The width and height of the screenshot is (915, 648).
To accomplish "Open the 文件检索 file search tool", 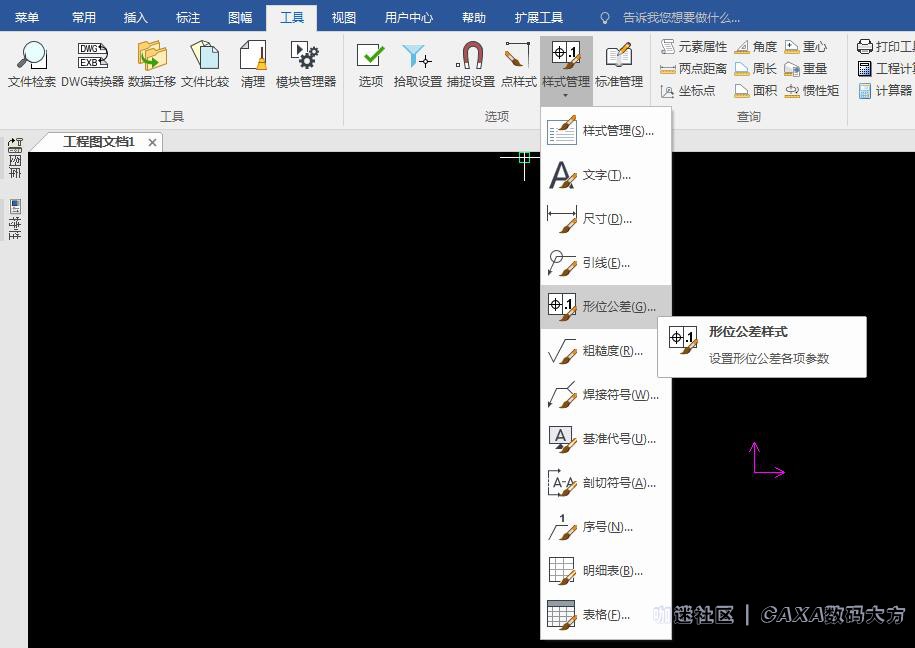I will [x=32, y=64].
